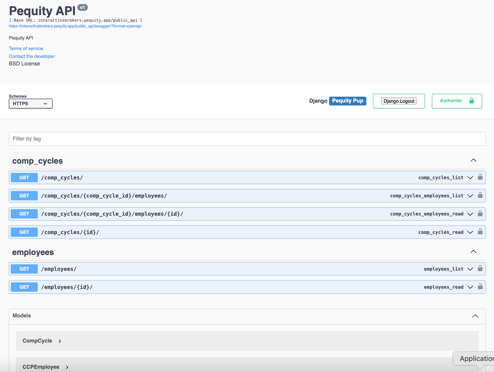Click the Models heading text
Viewport: 494px width, 372px height.
(22, 315)
